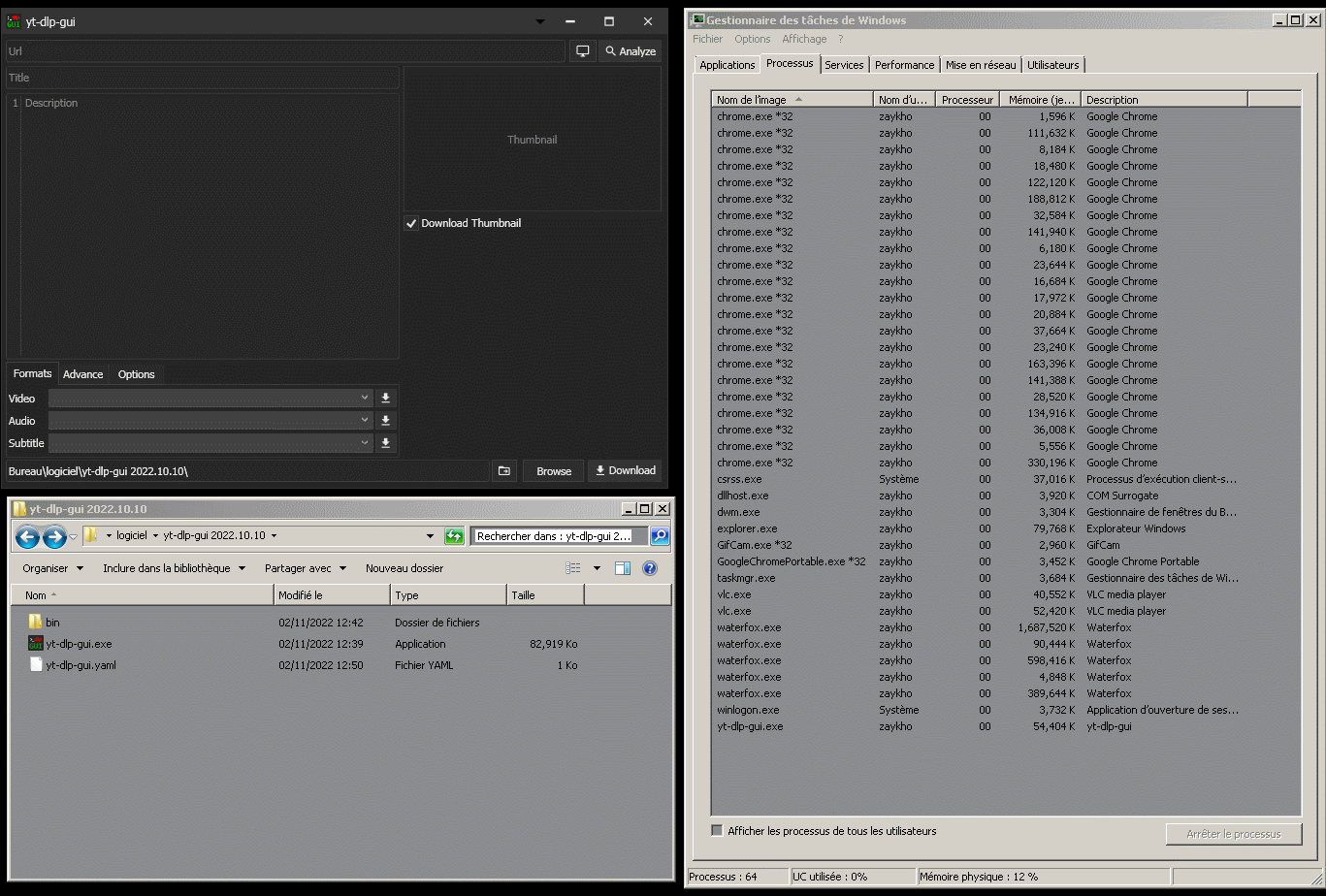Show the Explorer preview pane icon
Screen dimensions: 1326x896
click(x=621, y=567)
